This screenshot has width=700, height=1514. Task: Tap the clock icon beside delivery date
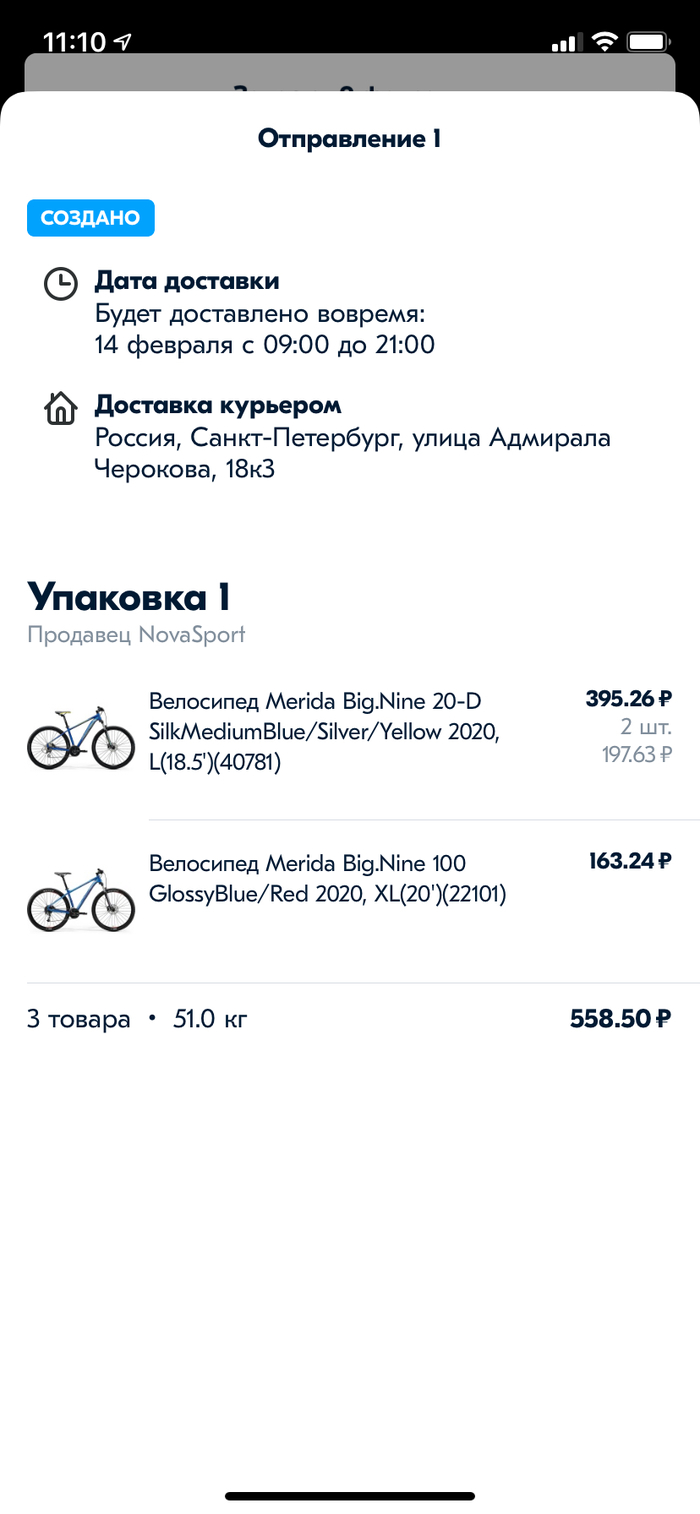click(x=61, y=283)
